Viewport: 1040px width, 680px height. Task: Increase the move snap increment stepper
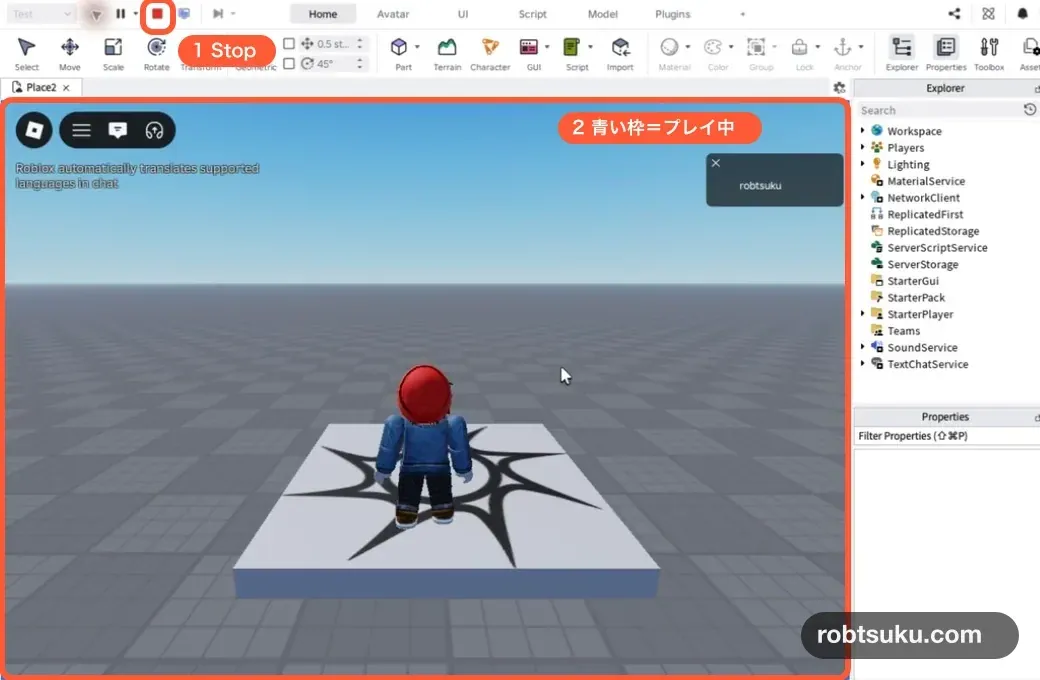click(x=360, y=40)
